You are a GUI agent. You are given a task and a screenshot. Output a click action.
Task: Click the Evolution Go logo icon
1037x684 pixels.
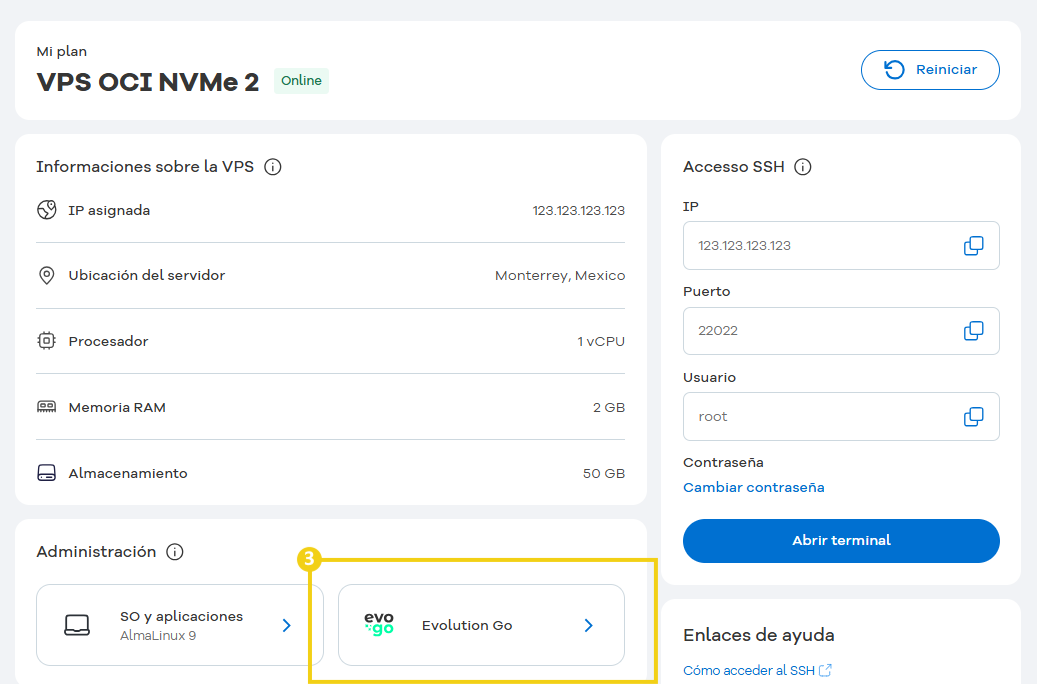(x=378, y=625)
